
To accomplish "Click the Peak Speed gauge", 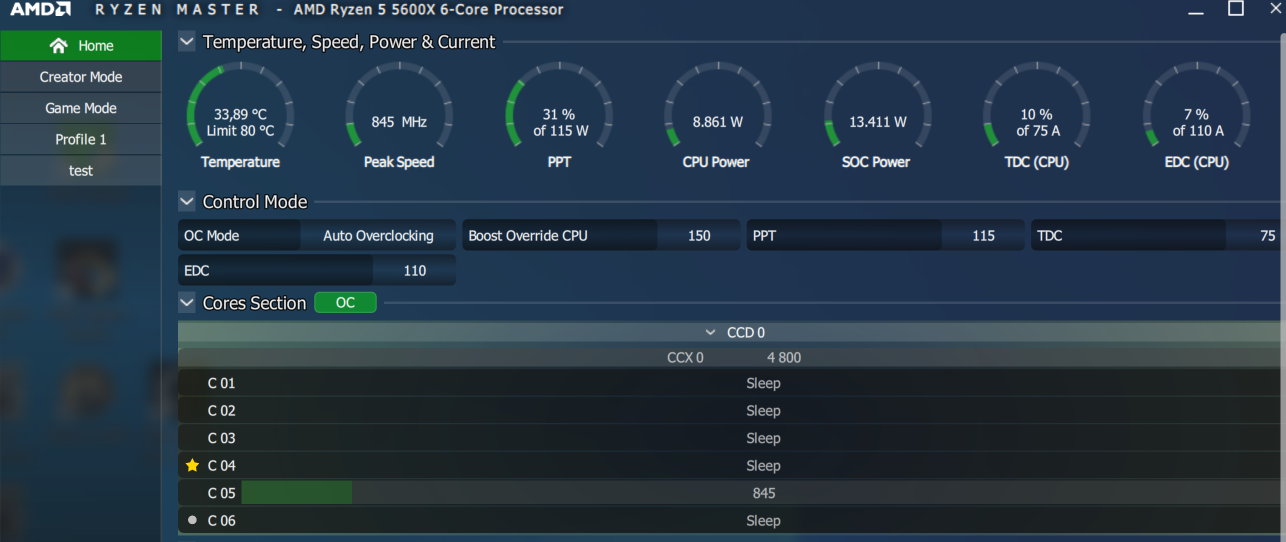I will 399,115.
